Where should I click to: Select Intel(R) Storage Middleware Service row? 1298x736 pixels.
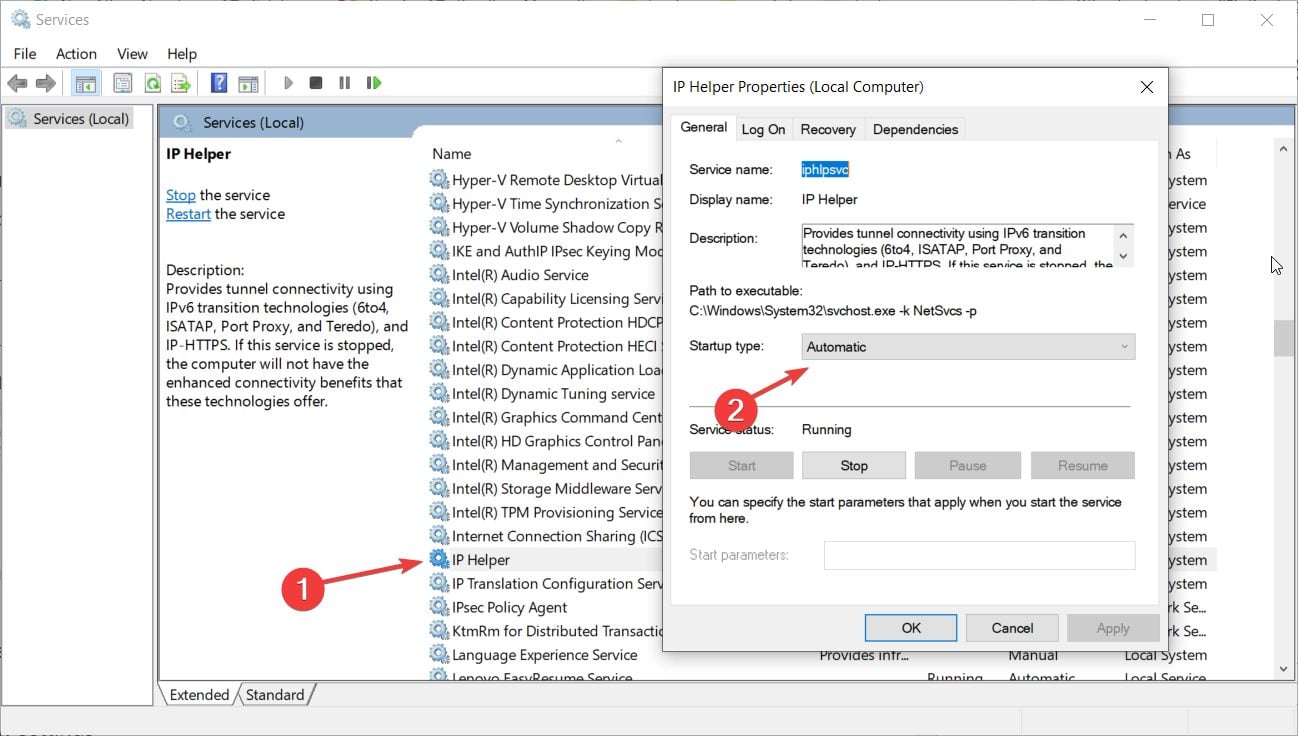point(545,489)
